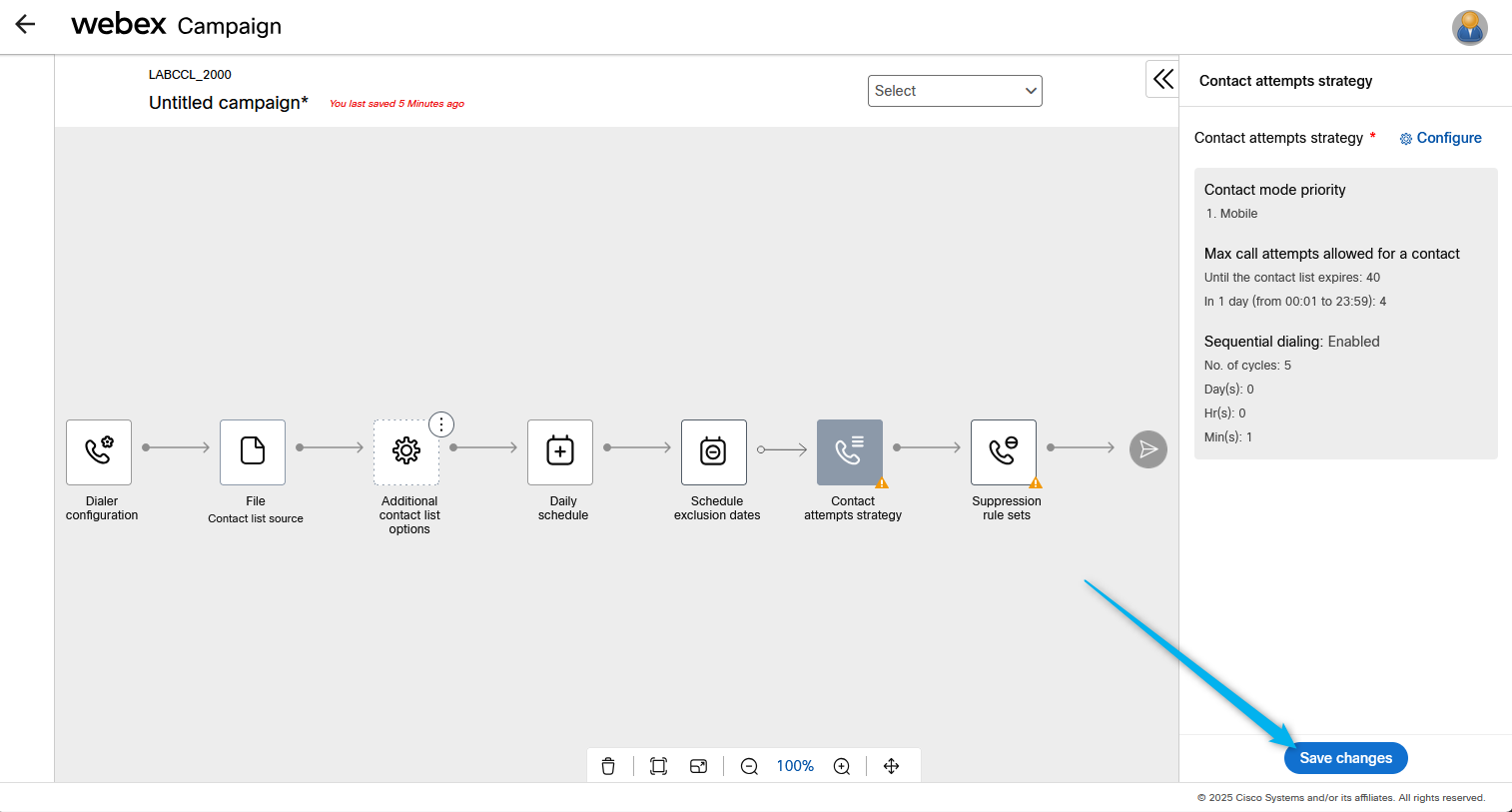Zoom in on the canvas
The height and width of the screenshot is (812, 1512).
[x=842, y=766]
